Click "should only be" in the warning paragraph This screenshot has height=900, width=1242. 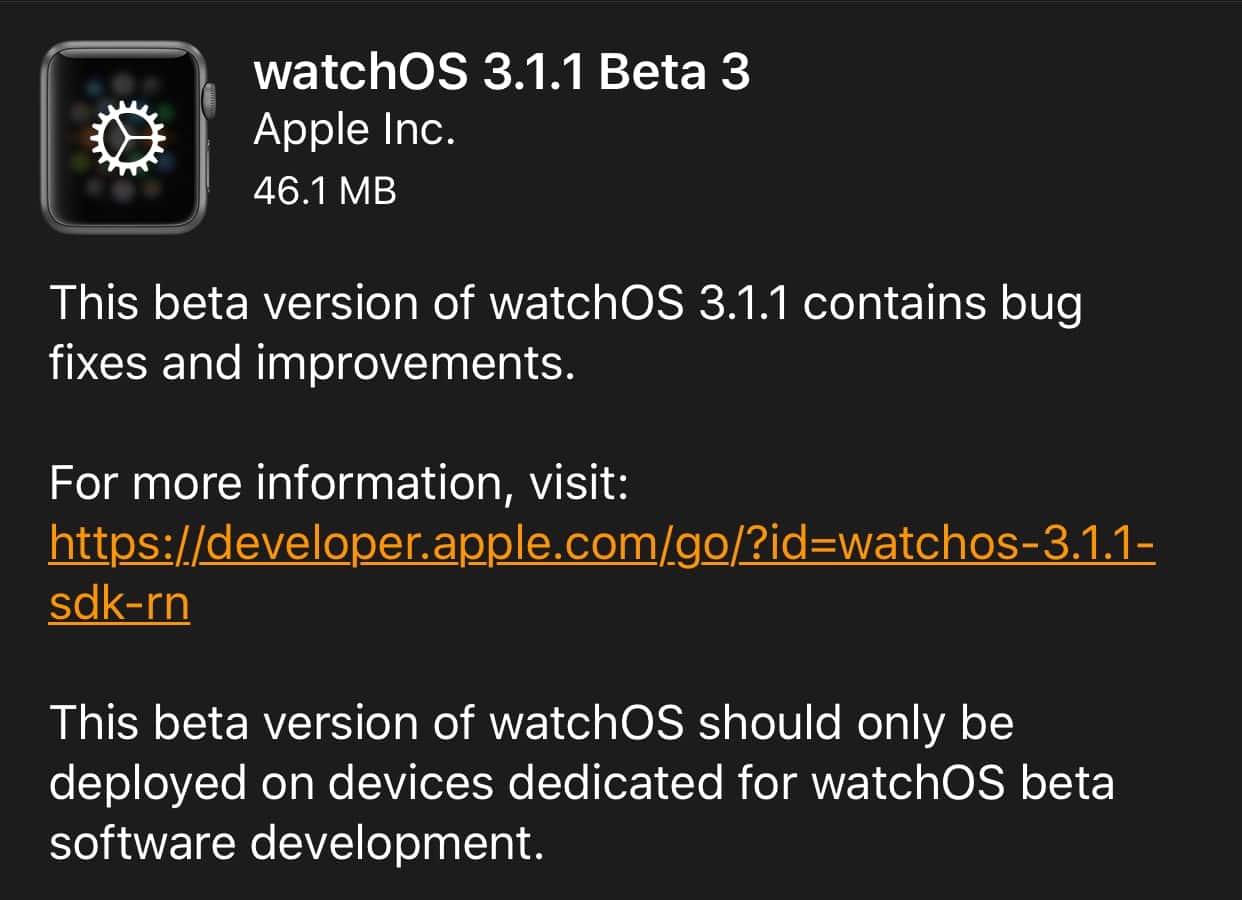856,724
